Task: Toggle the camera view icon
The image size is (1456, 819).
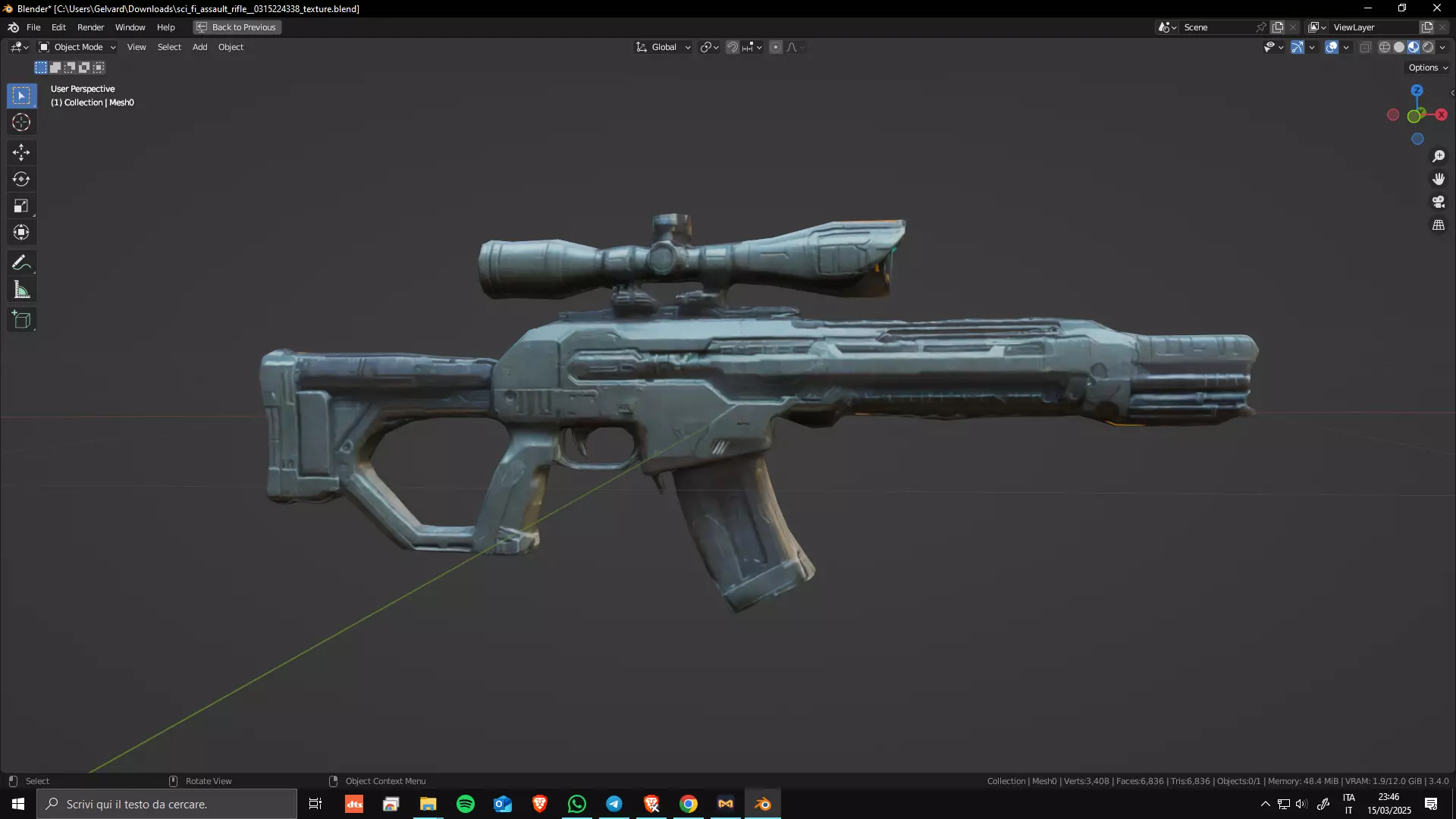Action: pyautogui.click(x=1439, y=202)
